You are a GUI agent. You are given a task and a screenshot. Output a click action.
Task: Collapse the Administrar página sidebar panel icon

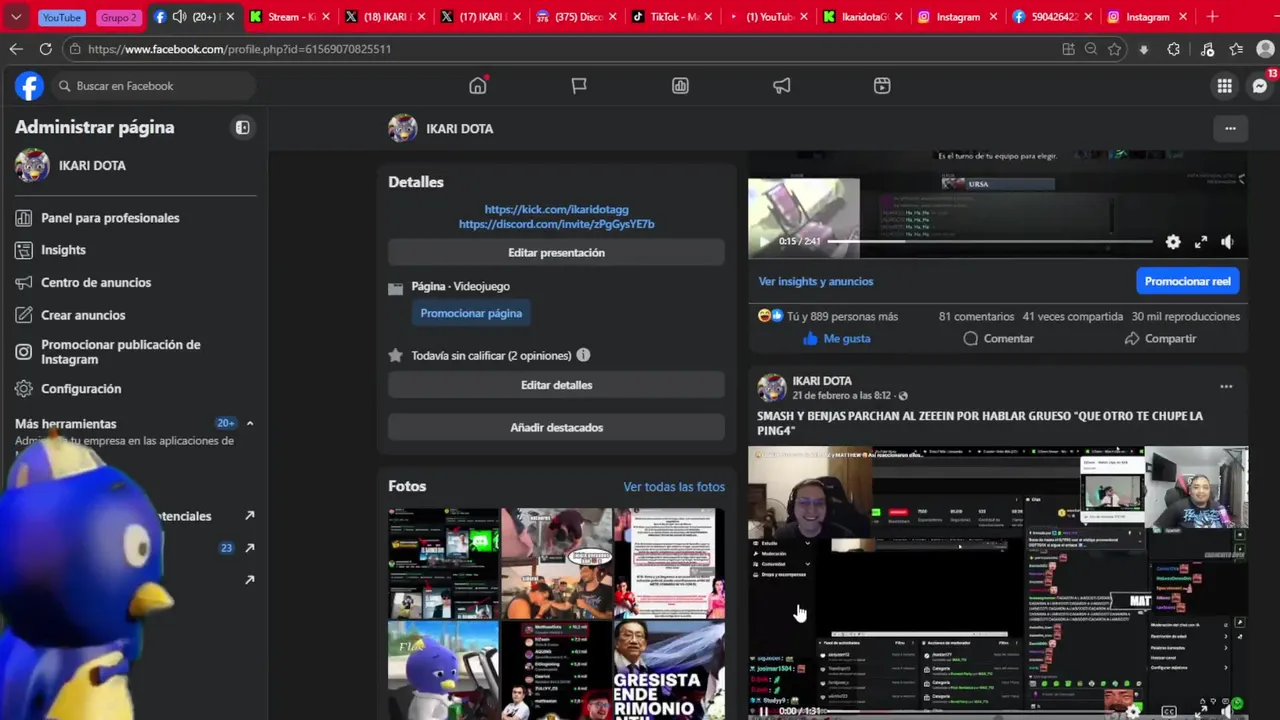pos(242,127)
